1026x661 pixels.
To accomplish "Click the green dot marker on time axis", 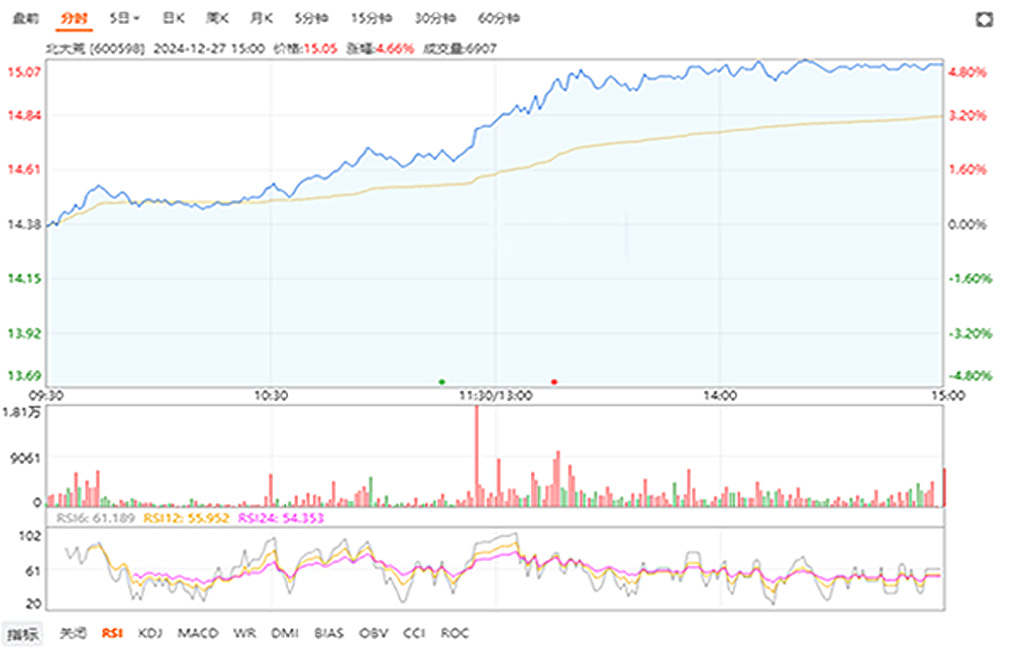I will pos(441,381).
